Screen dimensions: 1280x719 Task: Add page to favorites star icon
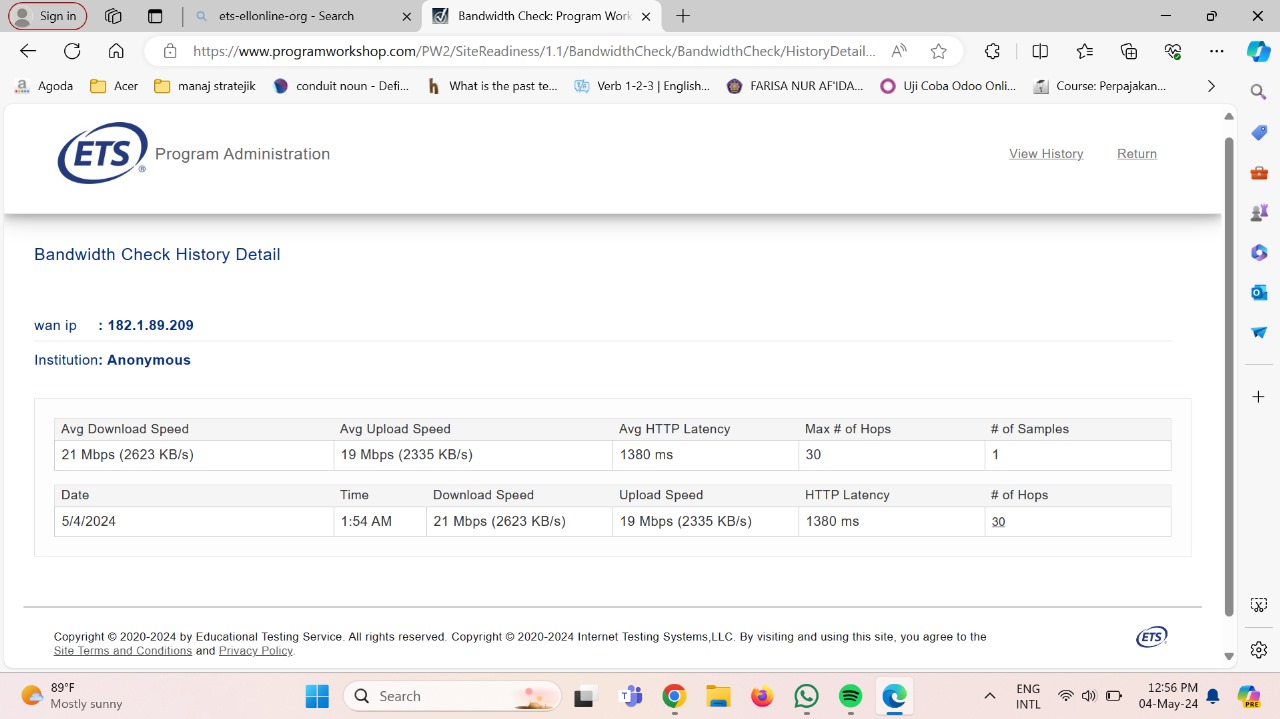pos(938,51)
